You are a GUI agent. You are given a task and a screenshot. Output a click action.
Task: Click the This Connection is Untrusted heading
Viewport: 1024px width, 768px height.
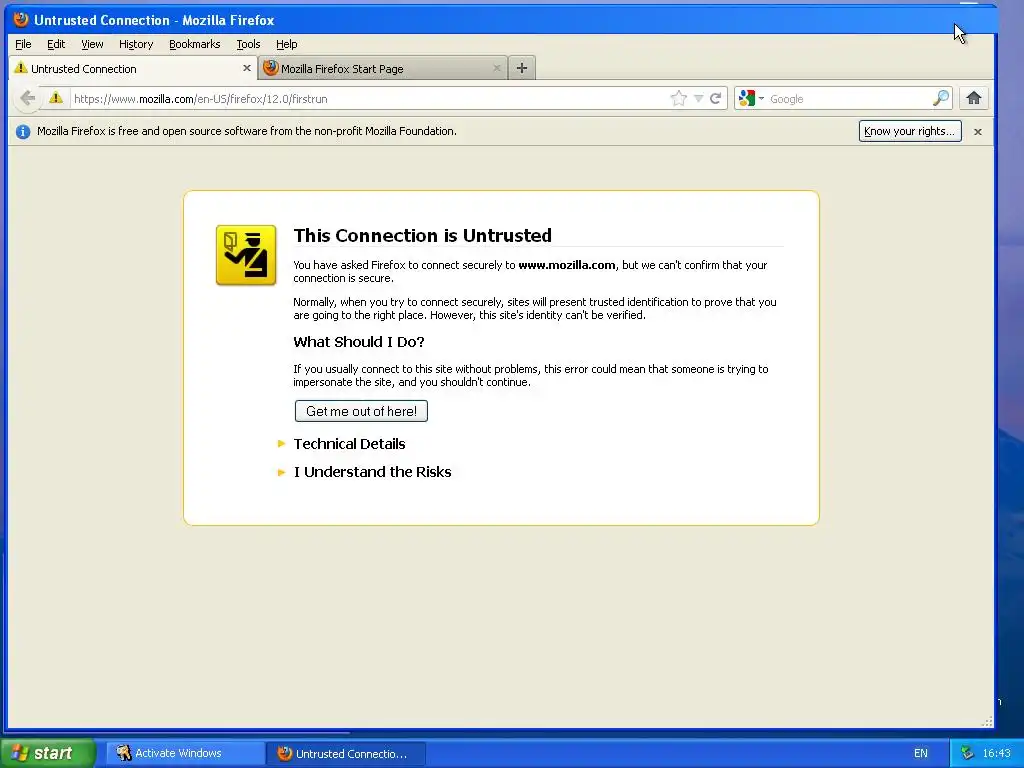coord(423,235)
